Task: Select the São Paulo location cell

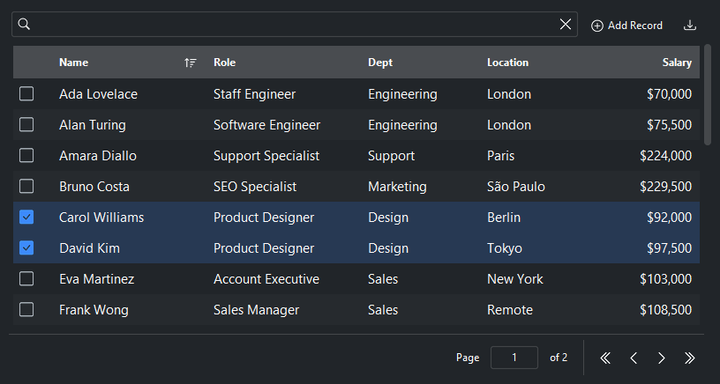Action: [516, 186]
